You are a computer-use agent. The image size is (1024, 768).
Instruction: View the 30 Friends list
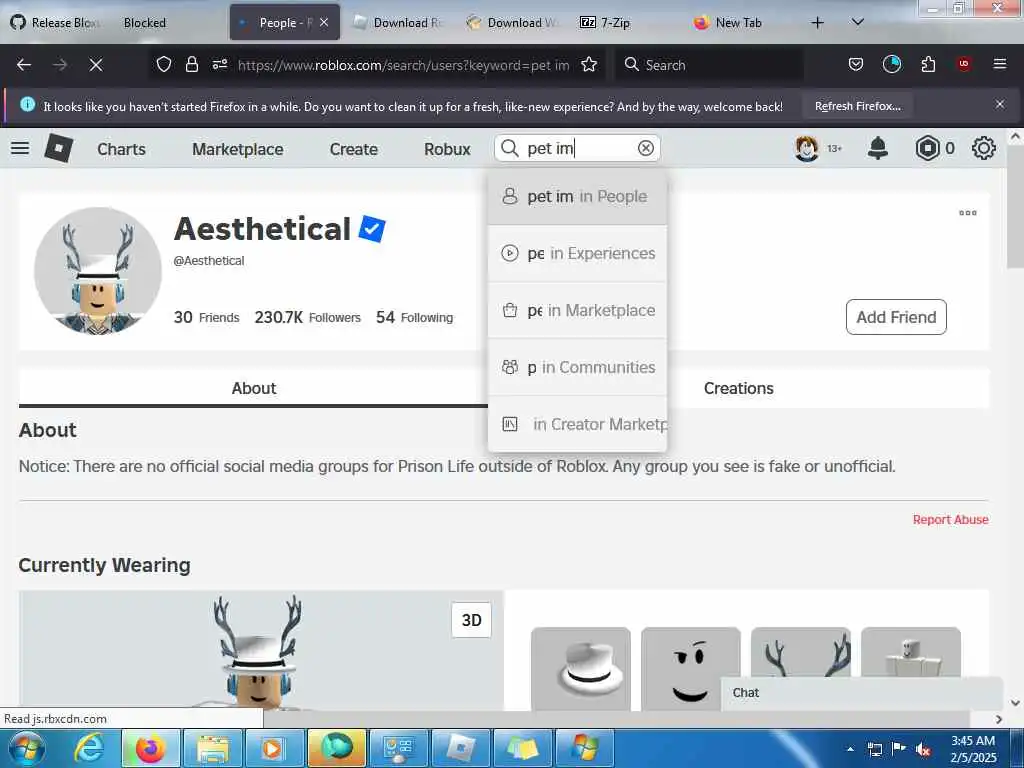pos(206,317)
